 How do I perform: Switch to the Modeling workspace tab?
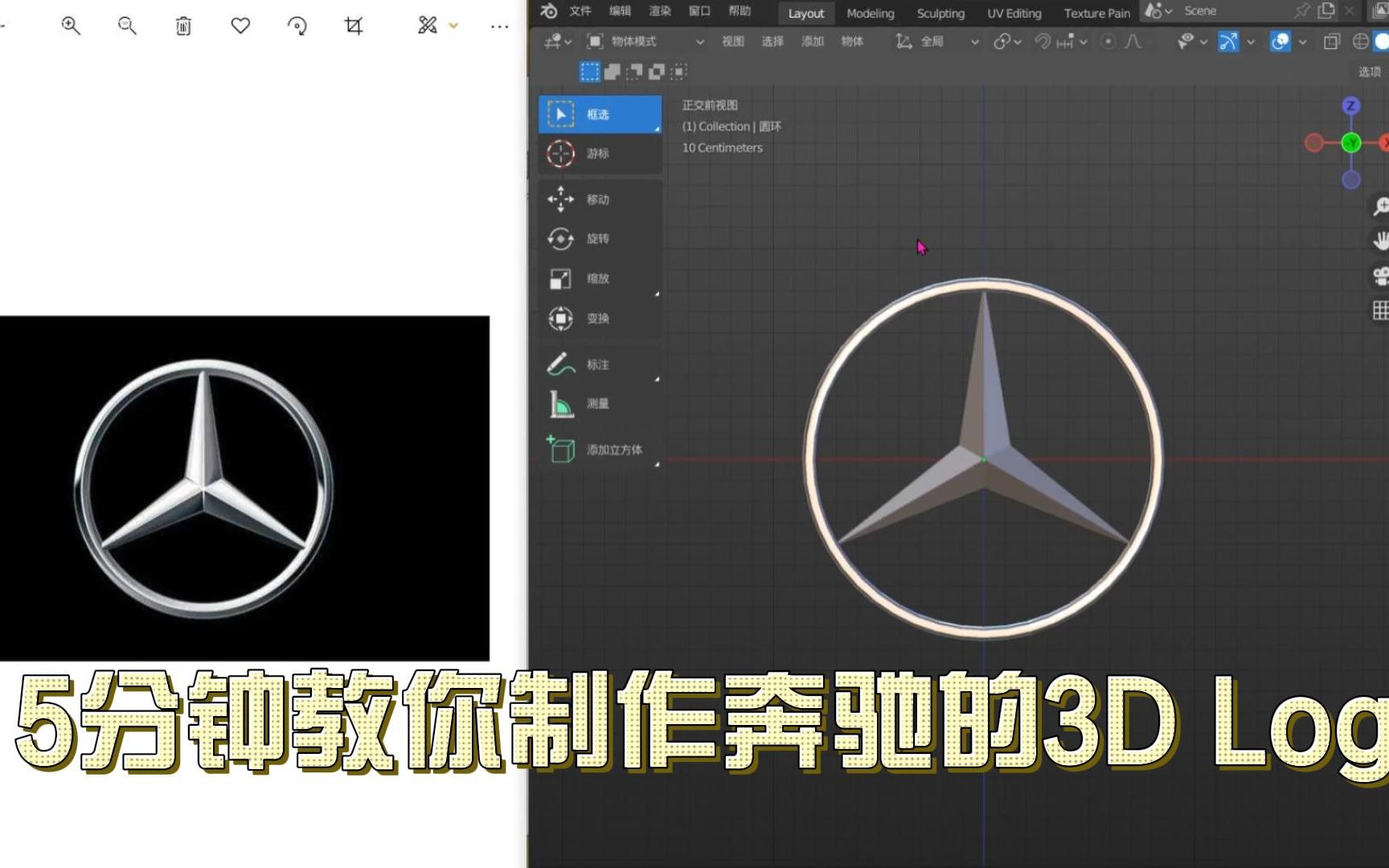871,13
